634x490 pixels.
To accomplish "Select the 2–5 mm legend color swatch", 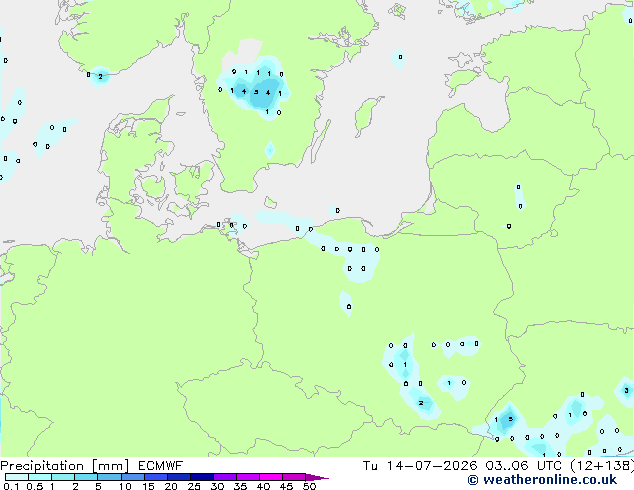I will tap(86, 477).
